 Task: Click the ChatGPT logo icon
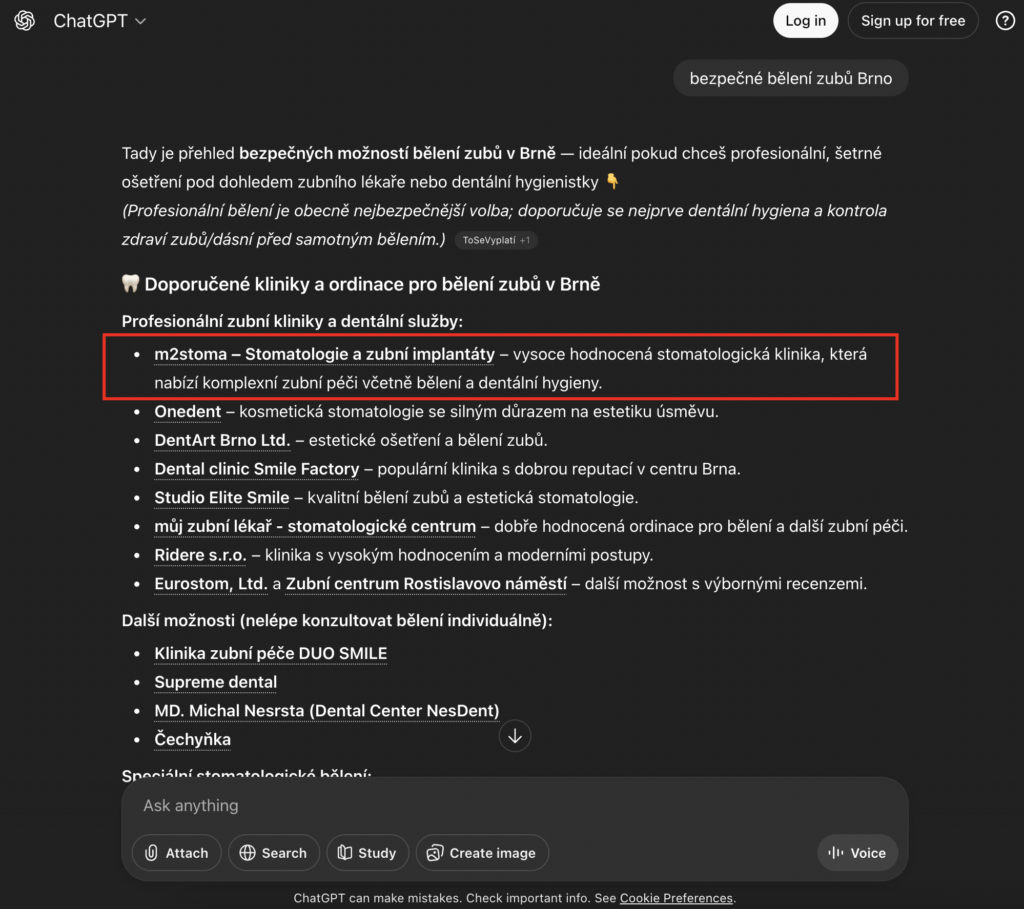pos(24,20)
